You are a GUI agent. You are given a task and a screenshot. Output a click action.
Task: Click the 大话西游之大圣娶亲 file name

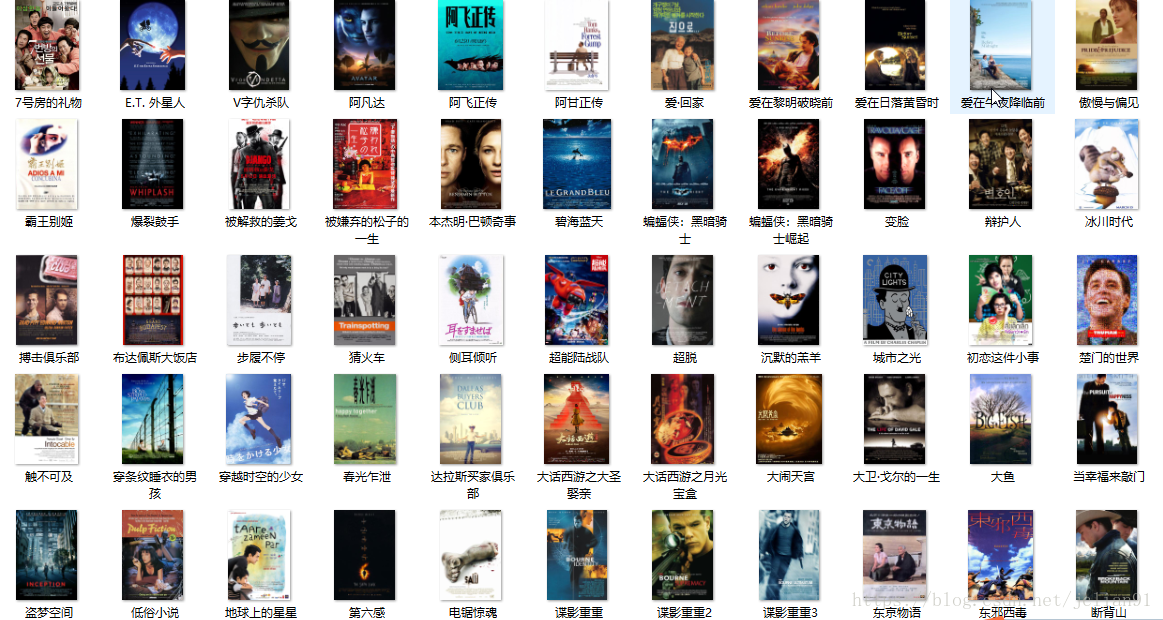tap(579, 484)
